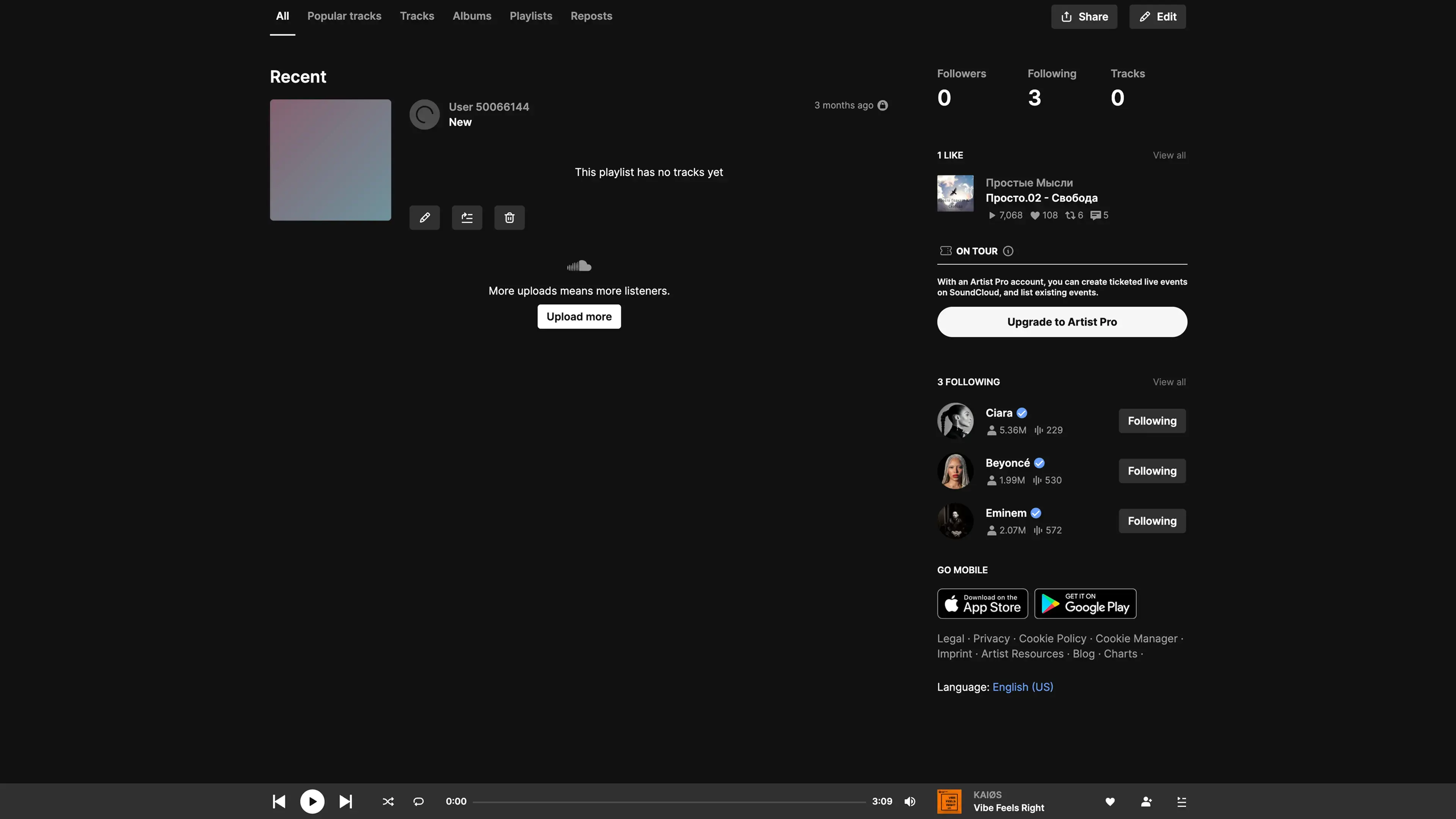This screenshot has width=1456, height=819.
Task: Open the English (US) language selector
Action: pos(1023,687)
